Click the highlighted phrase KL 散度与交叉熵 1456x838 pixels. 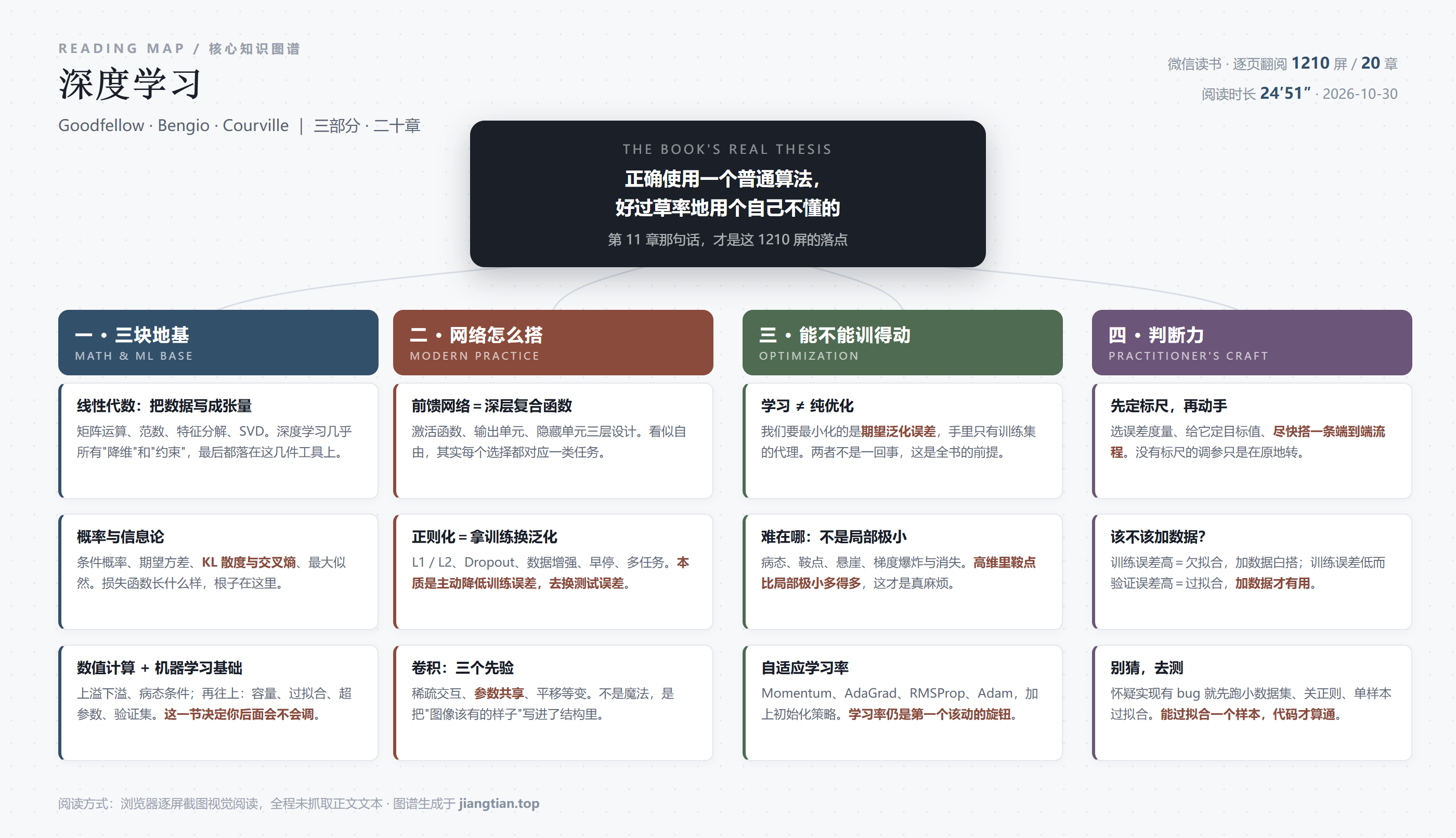click(249, 562)
